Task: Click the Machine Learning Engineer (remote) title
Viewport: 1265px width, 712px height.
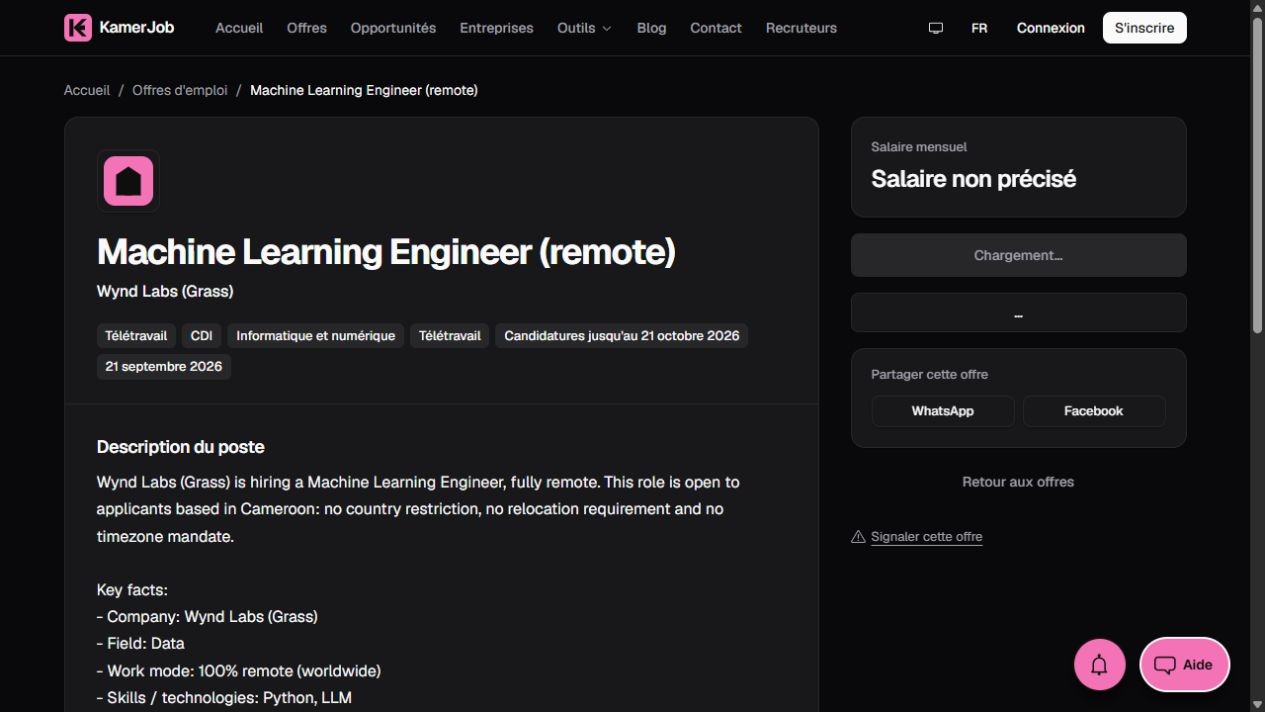Action: point(386,252)
